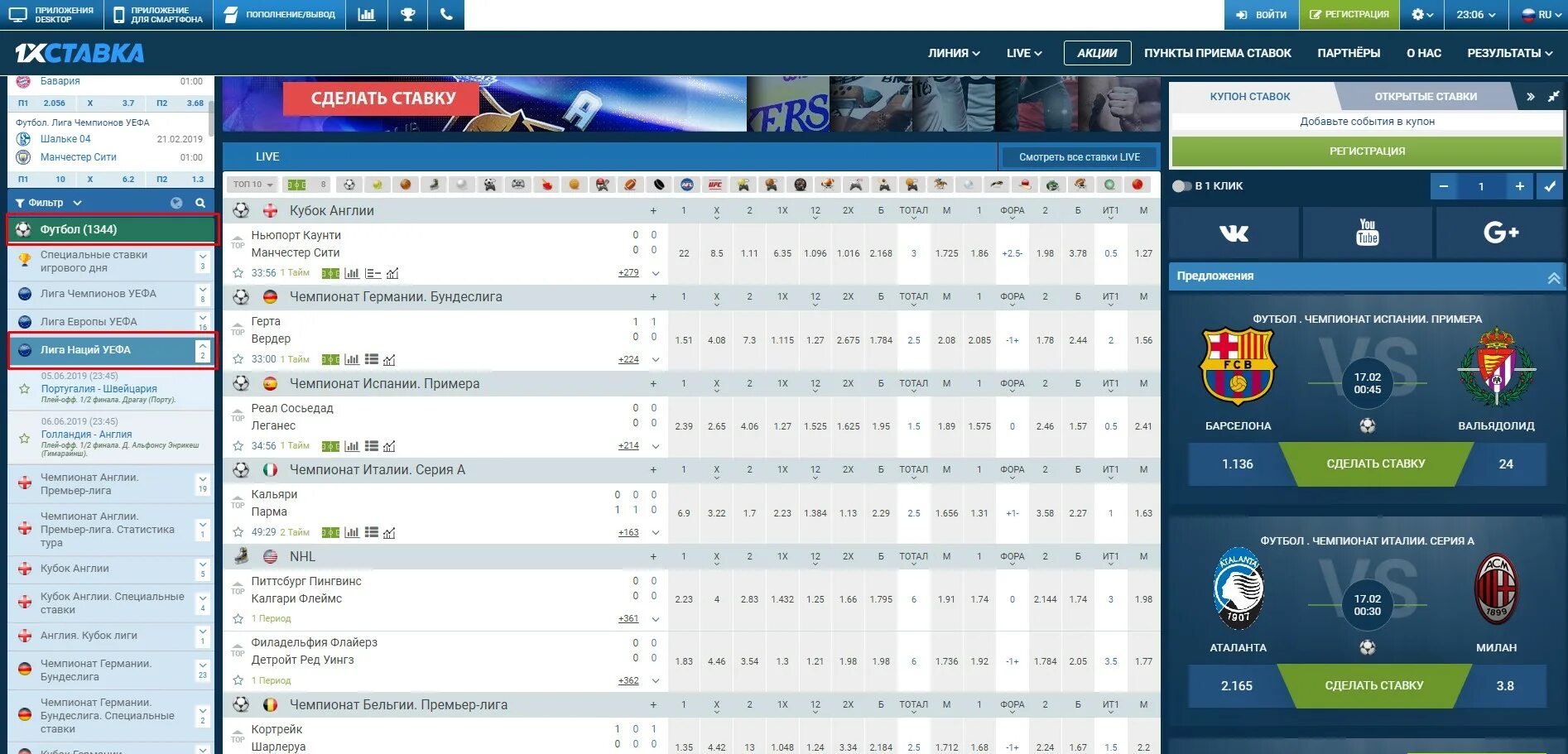This screenshot has height=754, width=1568.
Task: Click Смотреть все ставки LIVE button
Action: 1080,157
